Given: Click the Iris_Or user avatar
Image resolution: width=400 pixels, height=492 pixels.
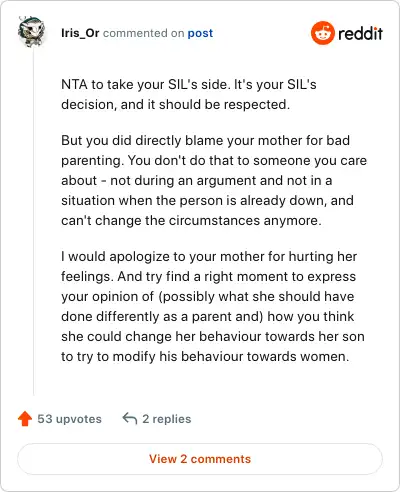Looking at the screenshot, I should (x=31, y=32).
